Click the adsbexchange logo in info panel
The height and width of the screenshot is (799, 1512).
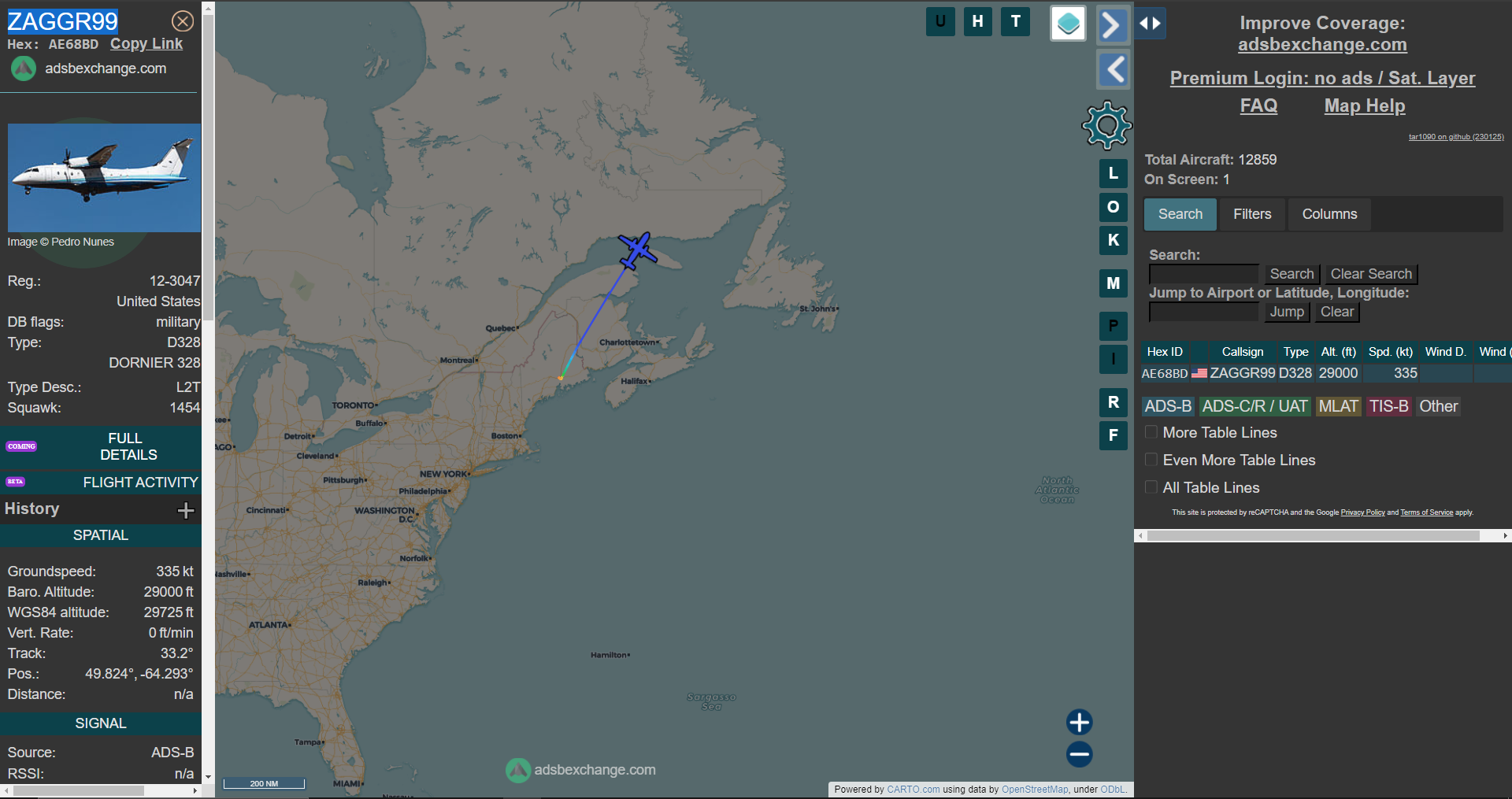(24, 68)
